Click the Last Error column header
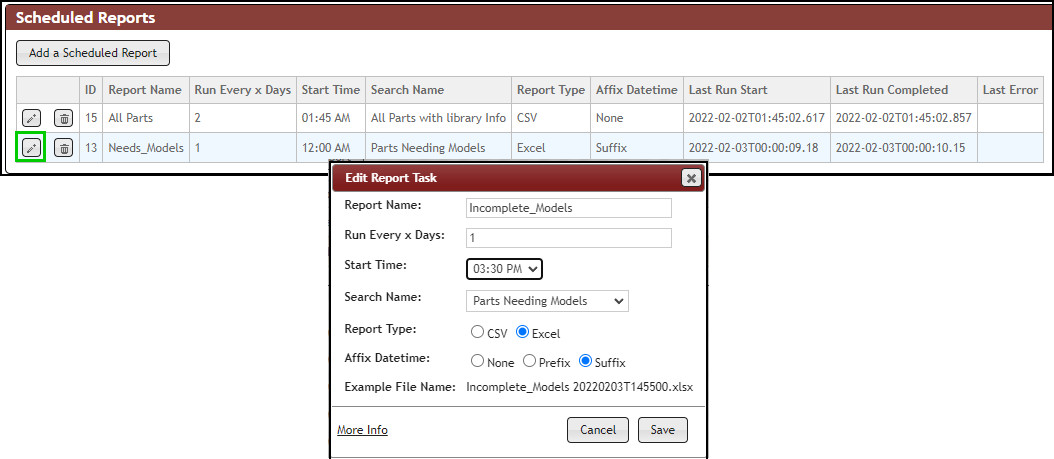This screenshot has height=459, width=1054. 1010,90
